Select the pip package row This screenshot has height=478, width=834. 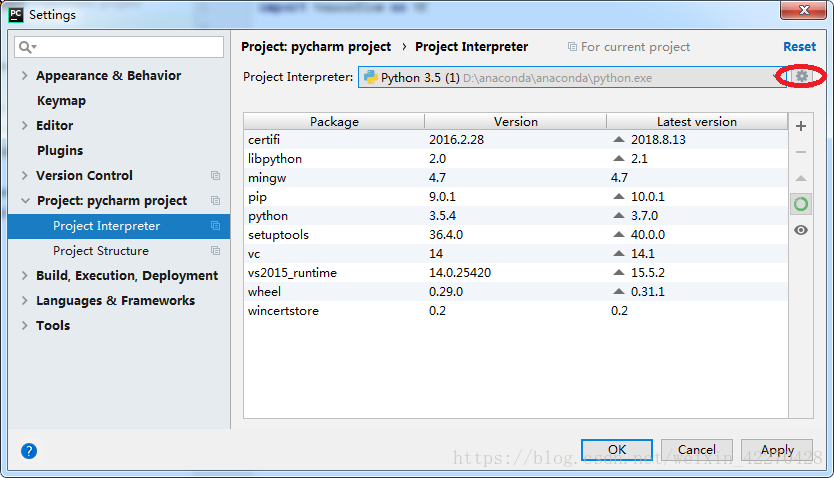tap(515, 197)
